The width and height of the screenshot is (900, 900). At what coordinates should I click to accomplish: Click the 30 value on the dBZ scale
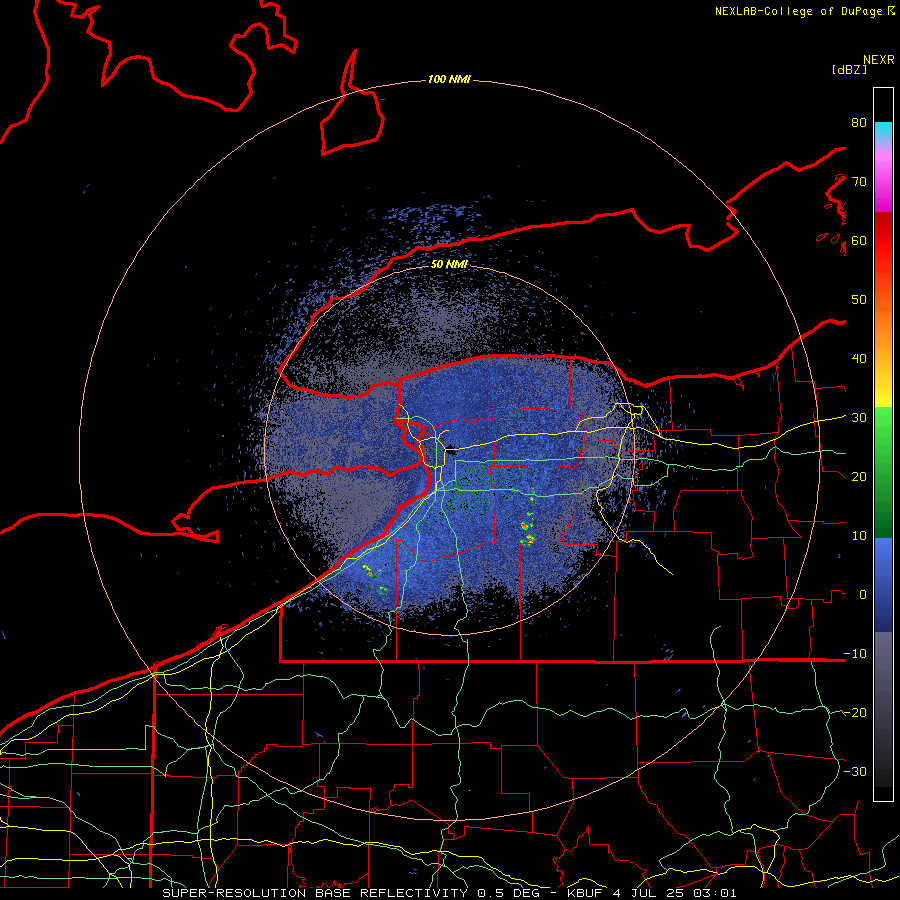click(859, 418)
